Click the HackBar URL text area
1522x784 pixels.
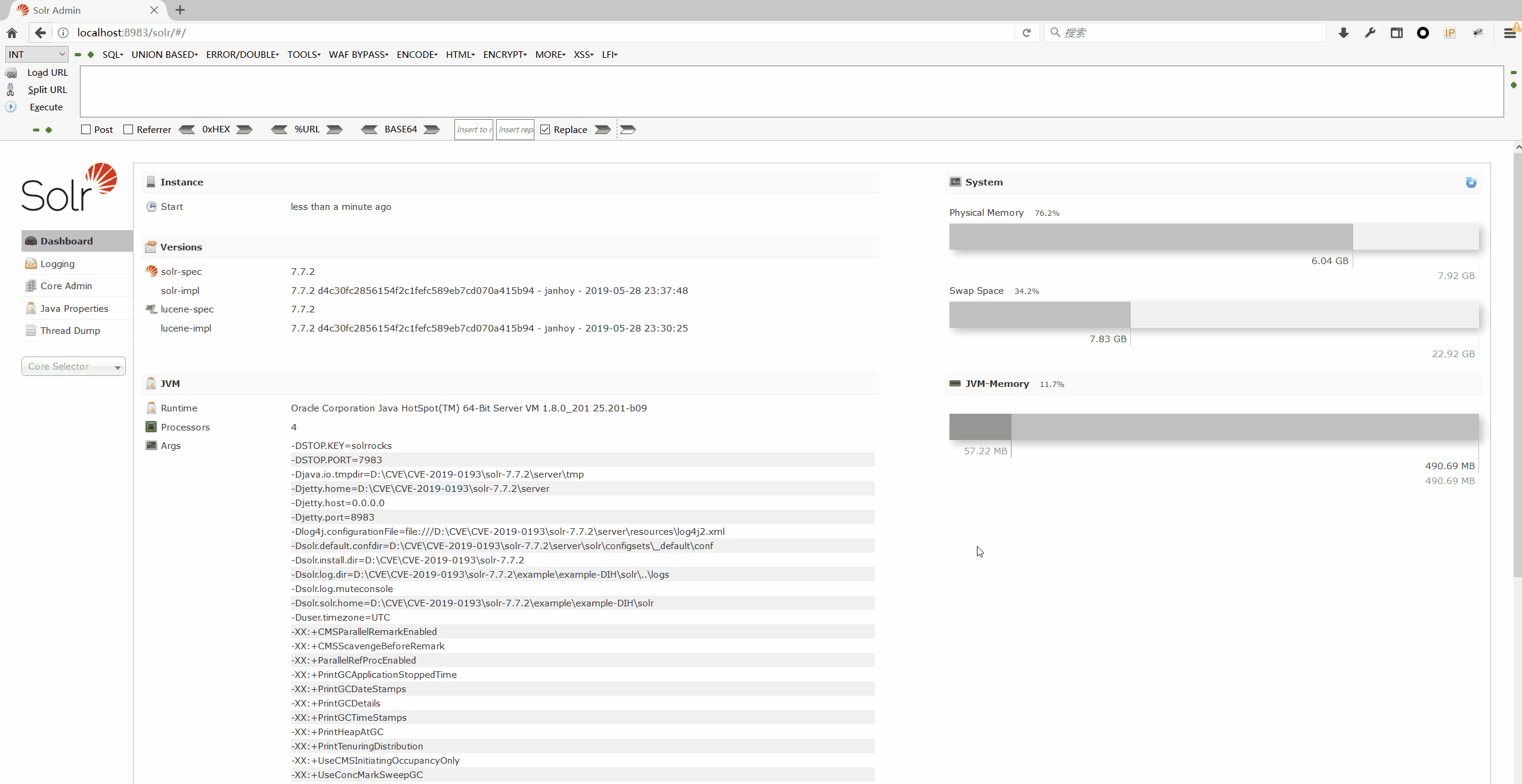[x=791, y=91]
